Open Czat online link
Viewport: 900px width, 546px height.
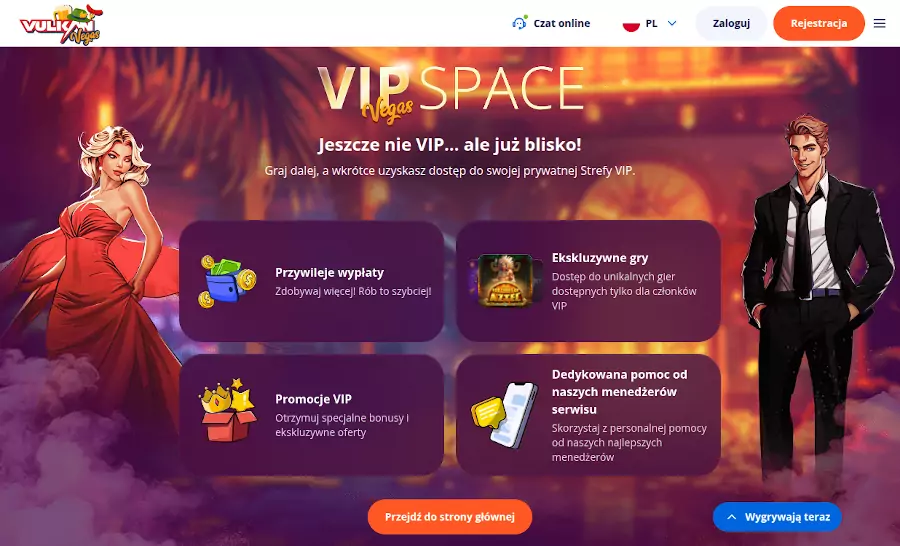click(x=551, y=23)
